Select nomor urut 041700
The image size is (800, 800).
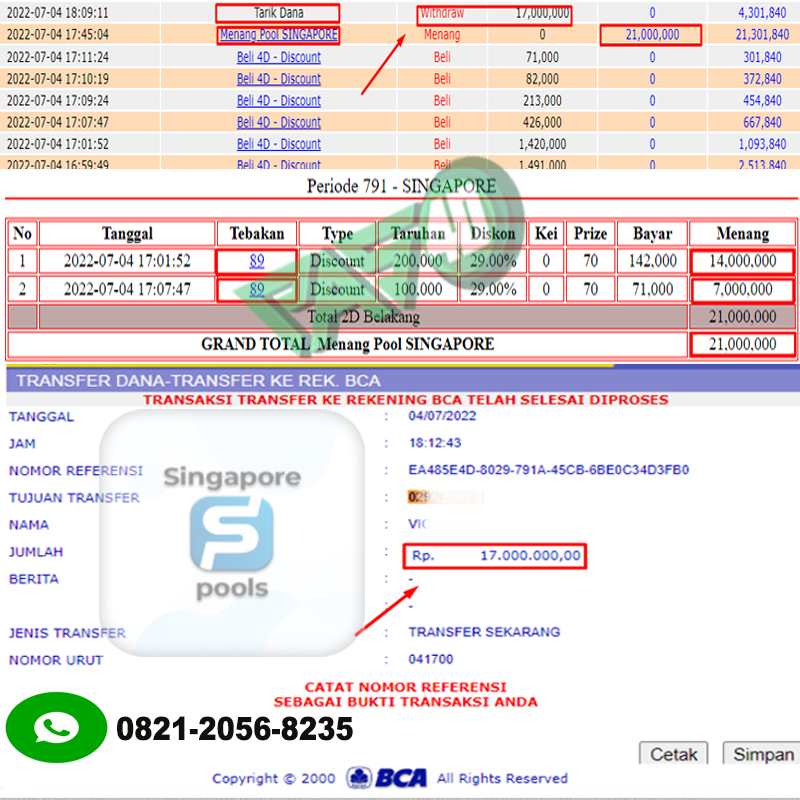[x=431, y=659]
